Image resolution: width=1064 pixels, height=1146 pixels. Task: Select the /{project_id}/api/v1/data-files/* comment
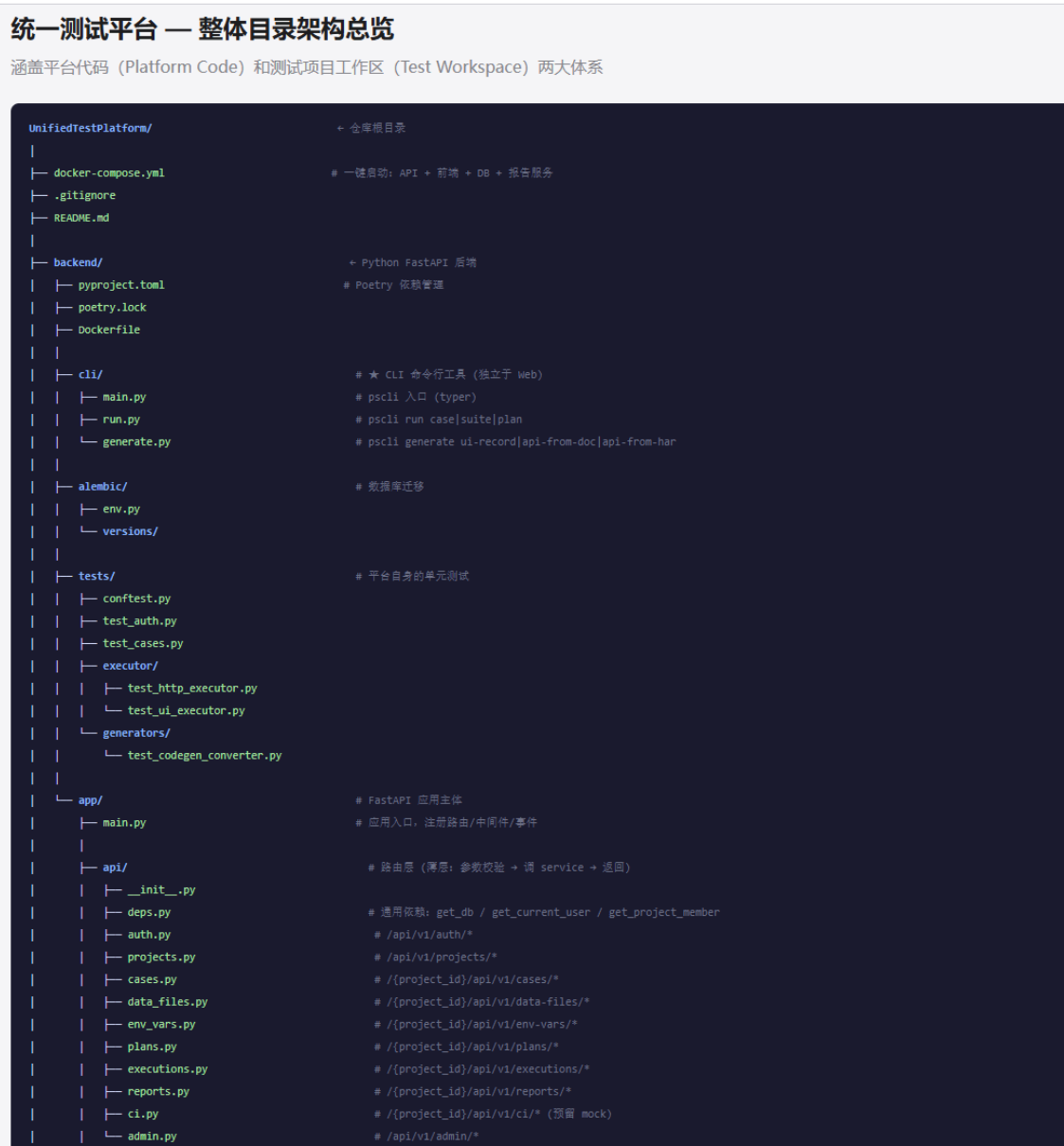click(x=482, y=1002)
